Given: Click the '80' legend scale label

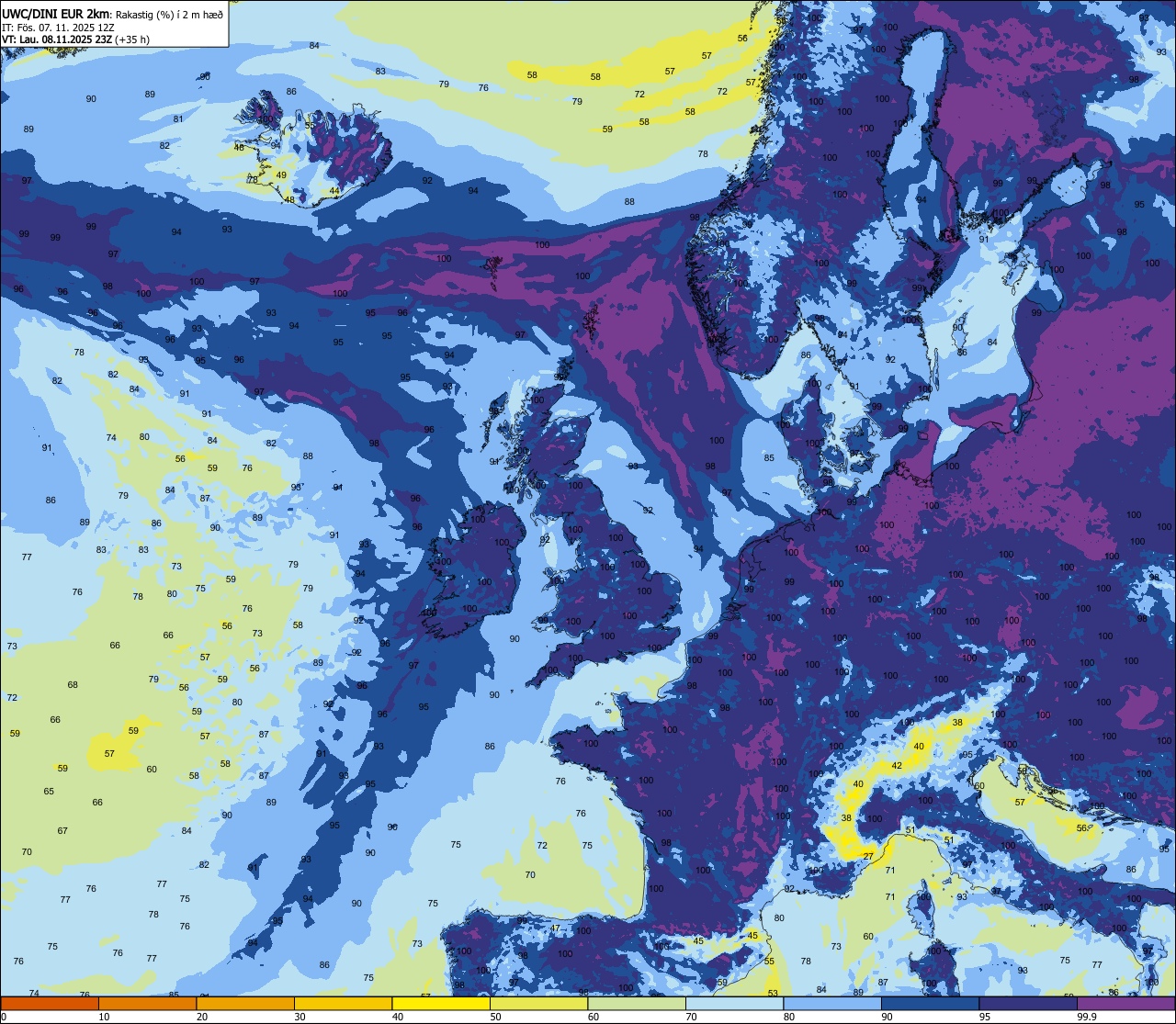Looking at the screenshot, I should tap(789, 1017).
